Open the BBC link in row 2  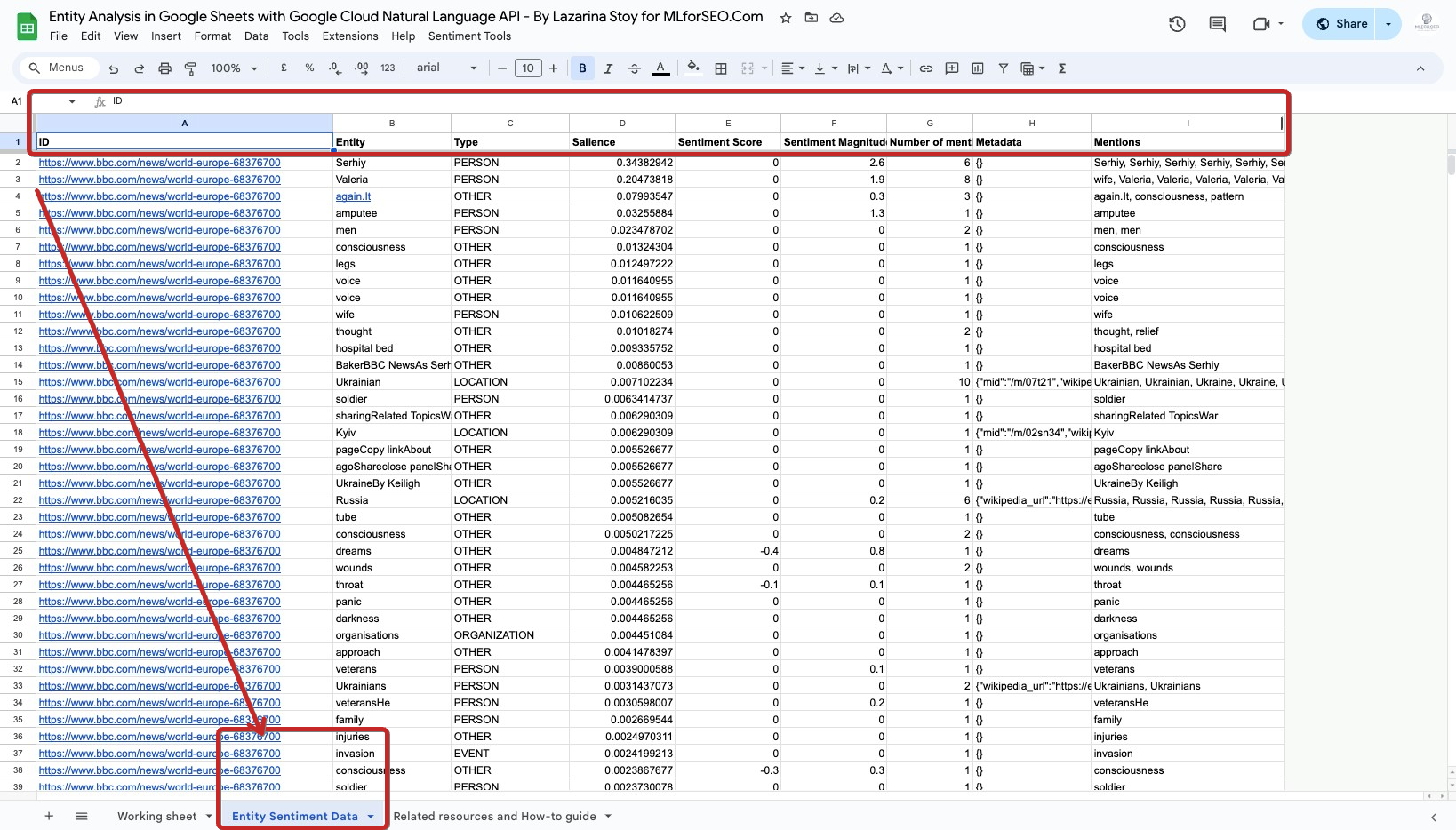159,163
